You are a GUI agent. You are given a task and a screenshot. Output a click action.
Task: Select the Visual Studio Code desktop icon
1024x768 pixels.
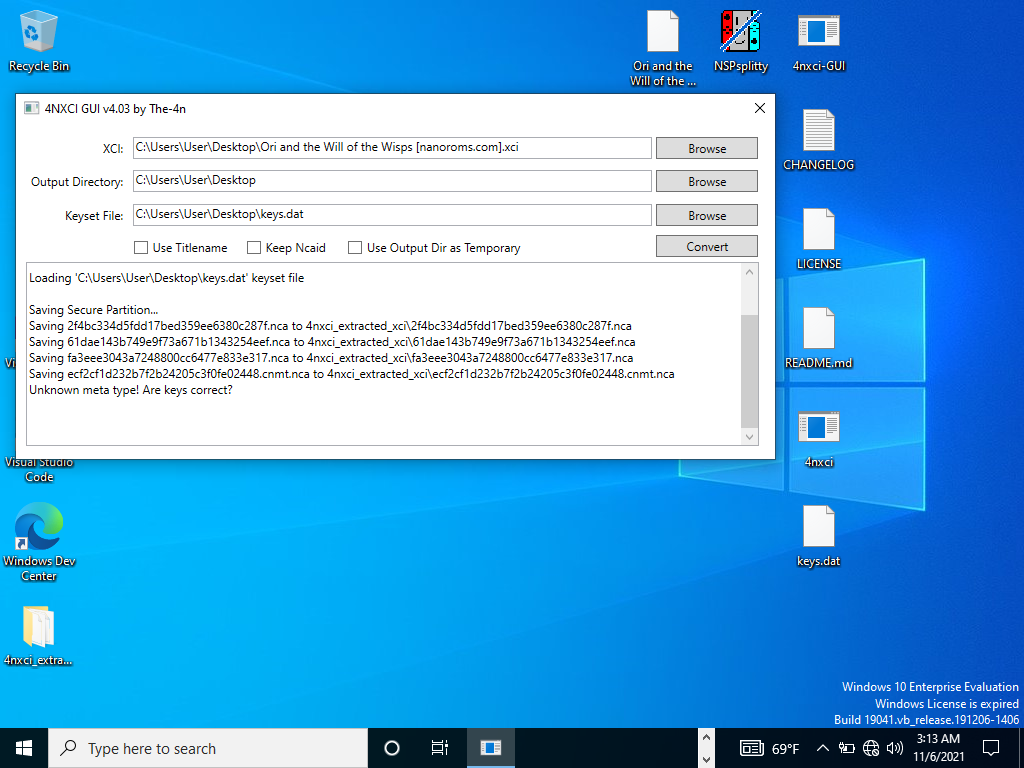point(39,469)
